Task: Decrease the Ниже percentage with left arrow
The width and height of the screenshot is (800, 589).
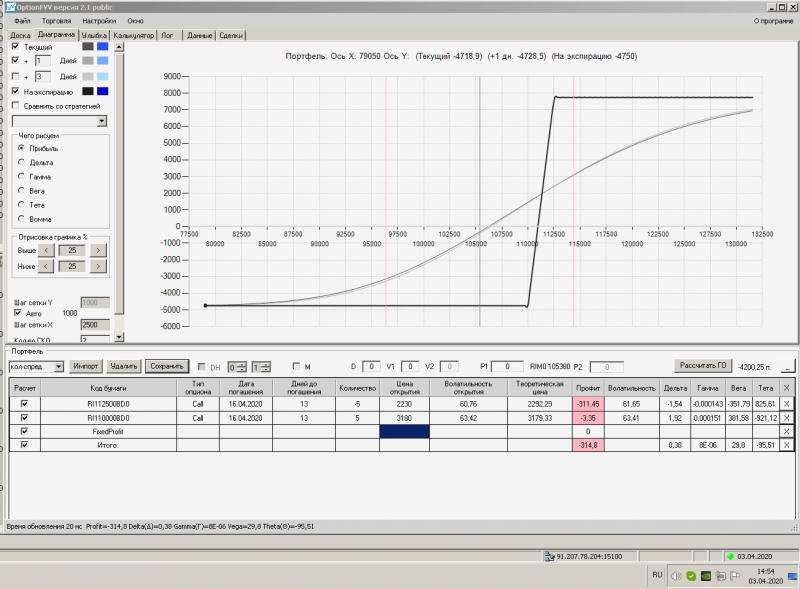Action: (46, 266)
